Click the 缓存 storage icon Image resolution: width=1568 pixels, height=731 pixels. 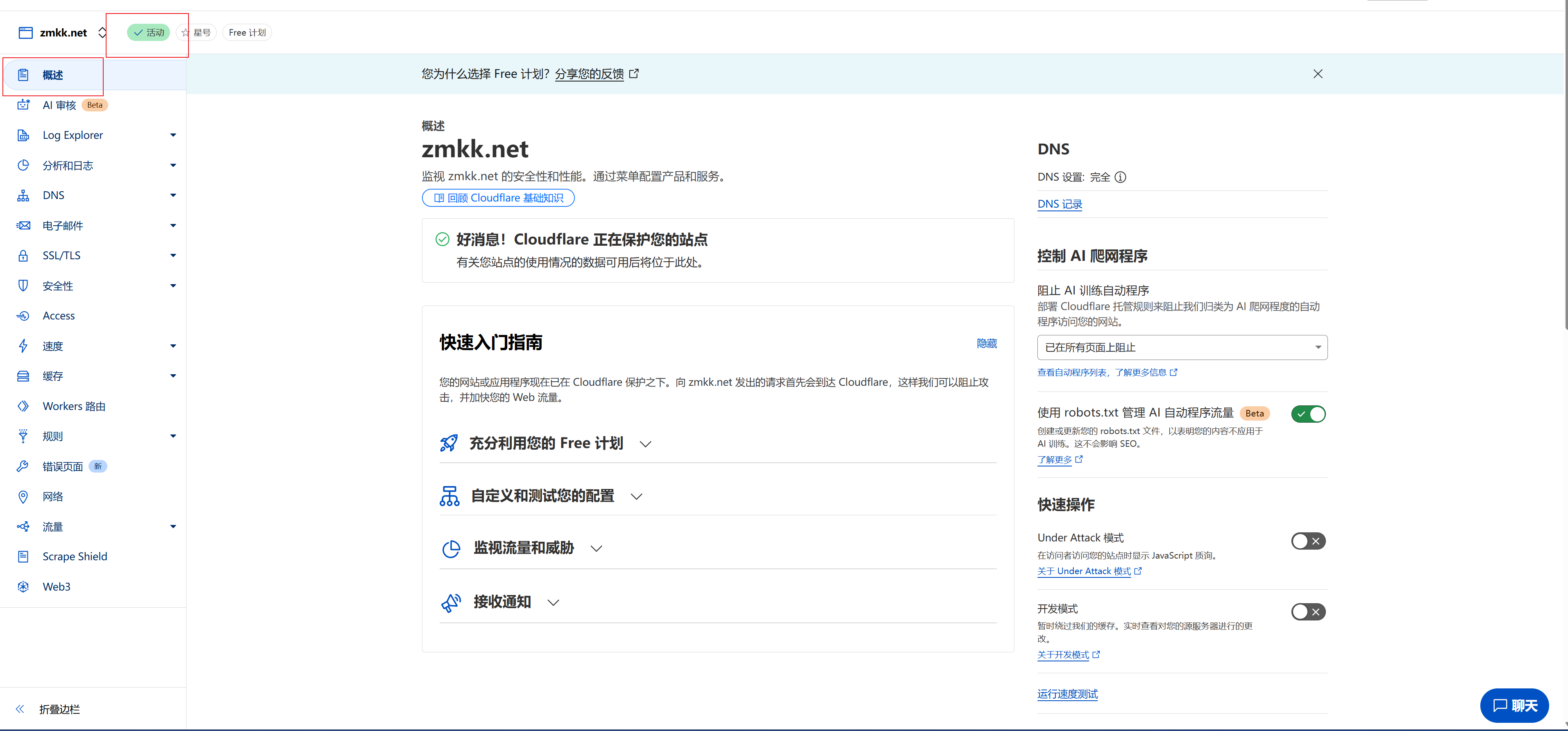23,376
